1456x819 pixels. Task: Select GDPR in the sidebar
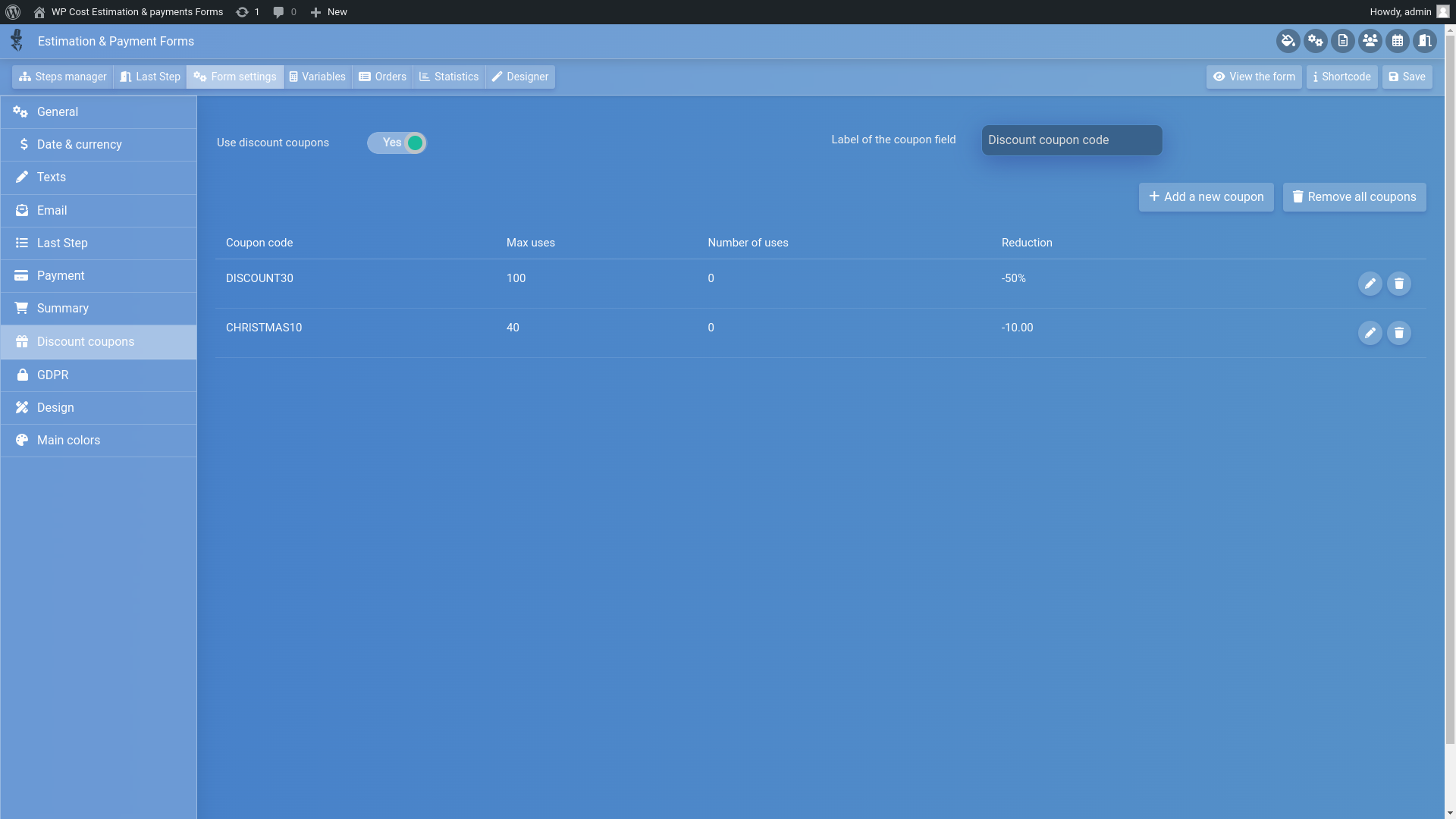pos(52,375)
